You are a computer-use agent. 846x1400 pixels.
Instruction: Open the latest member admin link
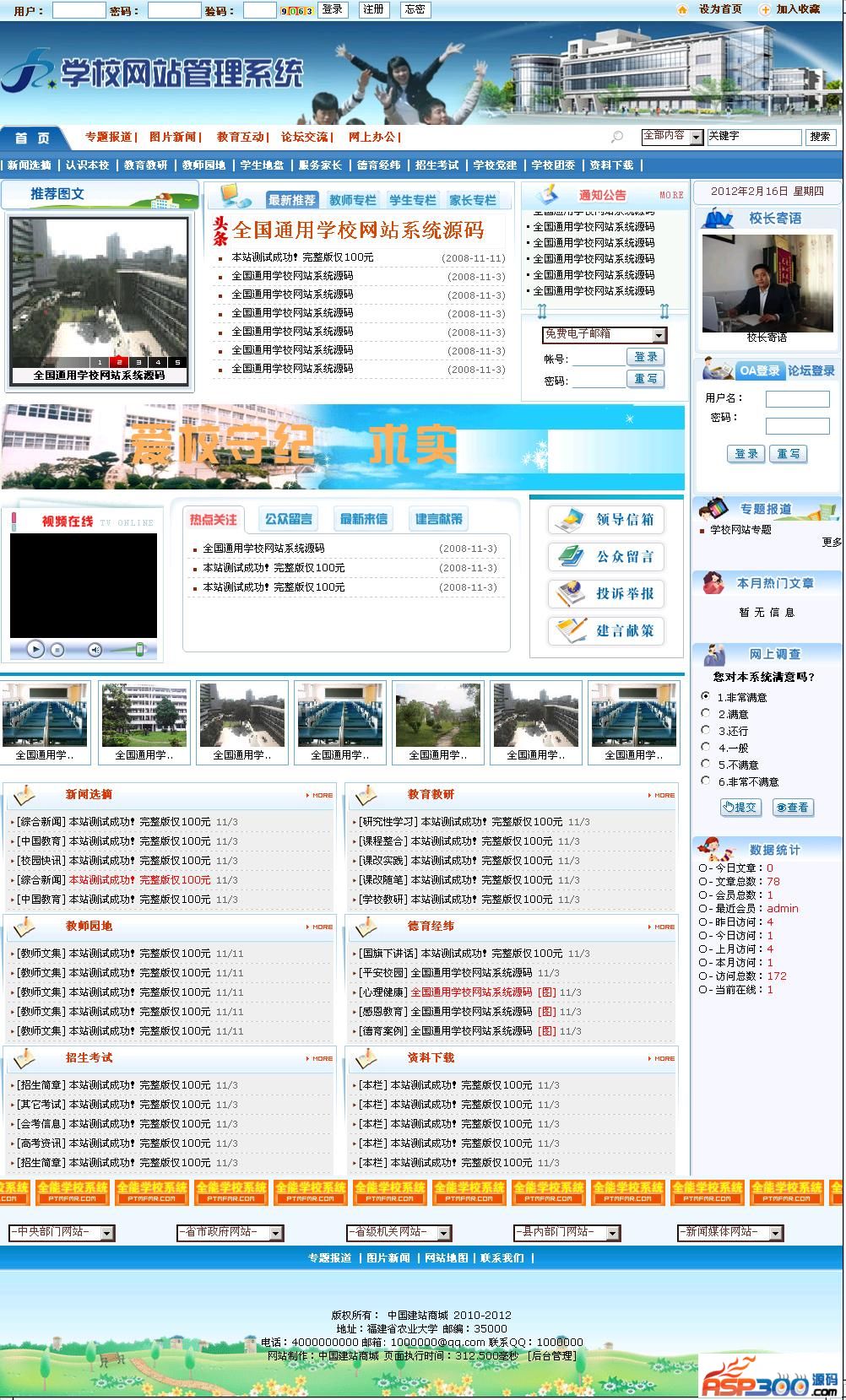pos(783,908)
